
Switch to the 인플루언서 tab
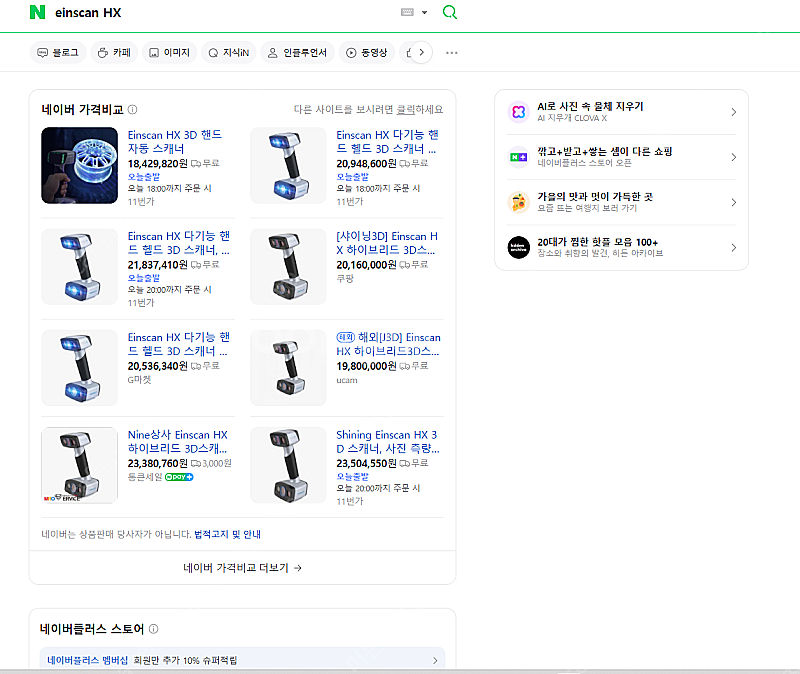click(x=297, y=53)
